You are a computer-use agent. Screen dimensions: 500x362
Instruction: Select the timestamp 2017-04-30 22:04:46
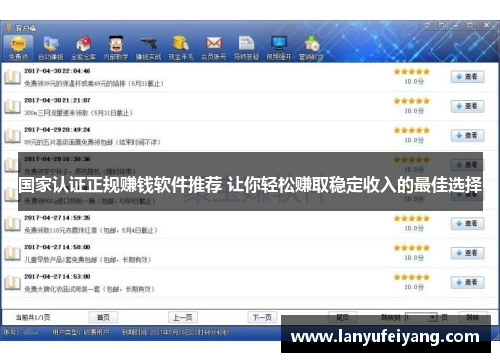(x=57, y=71)
